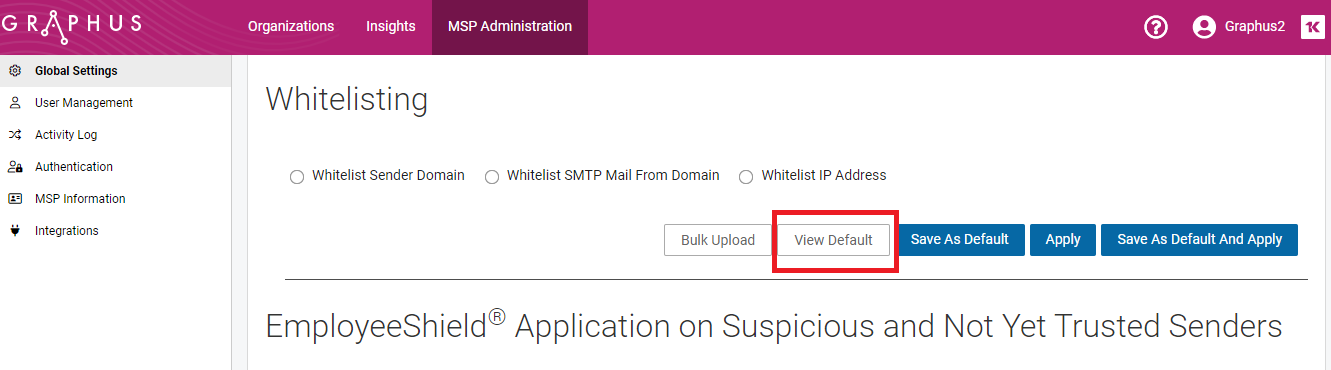Click the Activity Log shuffle icon
Screen dimensions: 1331x370
point(14,135)
